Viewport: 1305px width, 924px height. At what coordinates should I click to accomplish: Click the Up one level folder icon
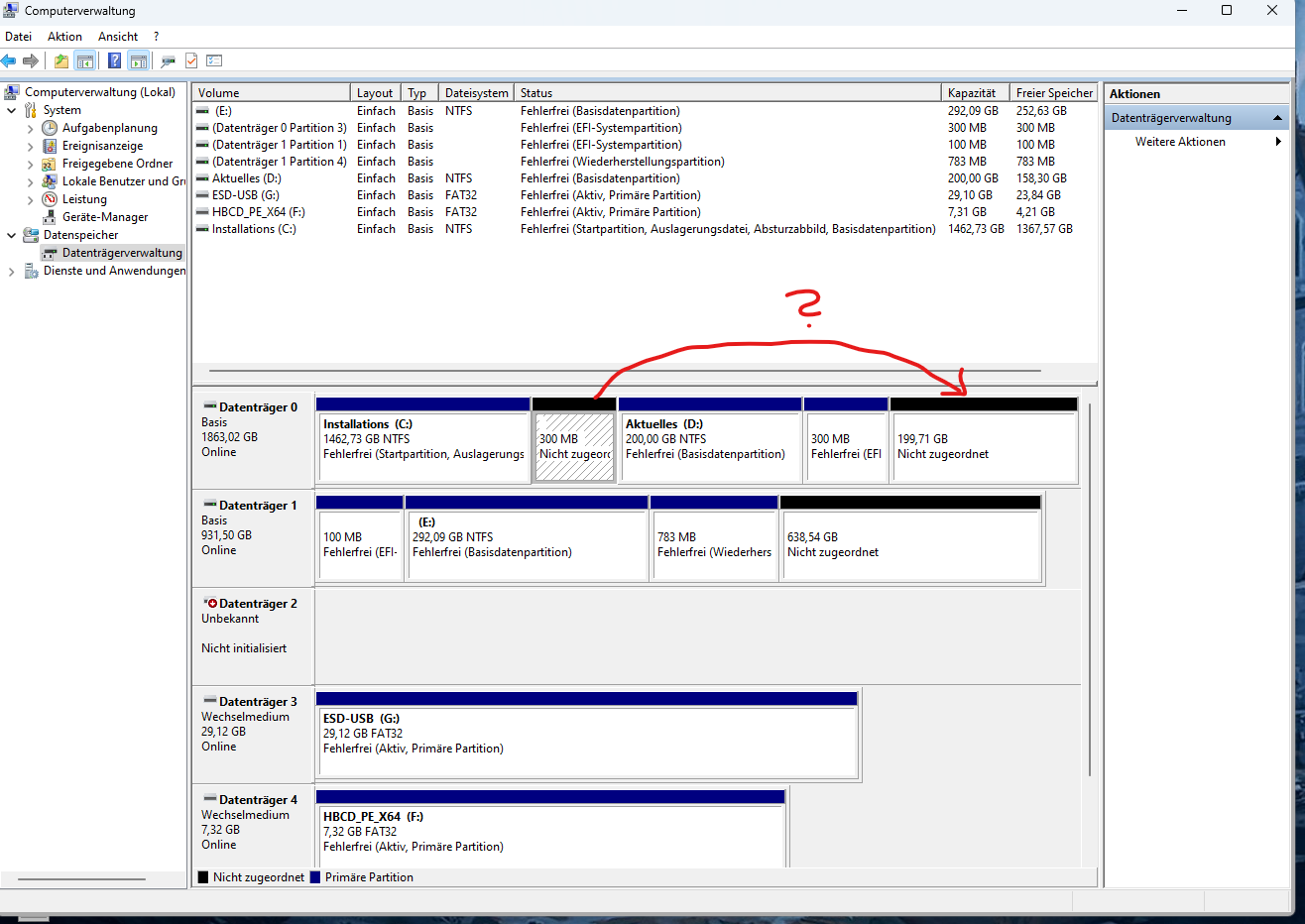pos(61,60)
